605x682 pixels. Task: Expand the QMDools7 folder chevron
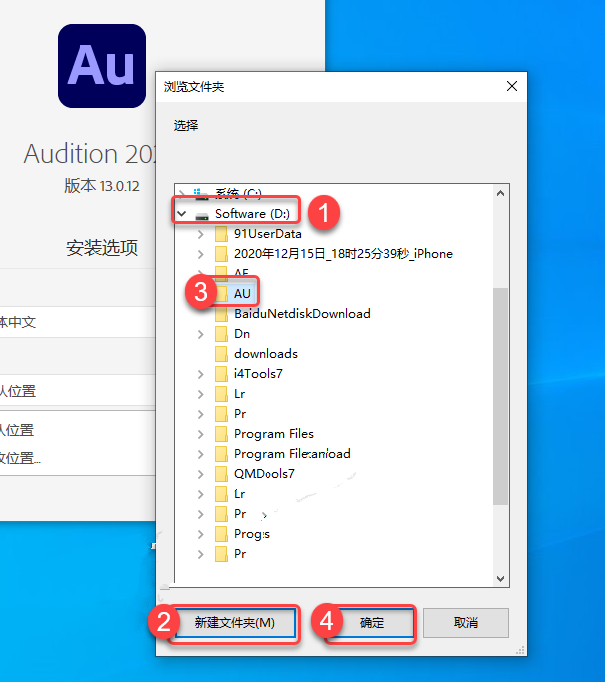tap(201, 474)
